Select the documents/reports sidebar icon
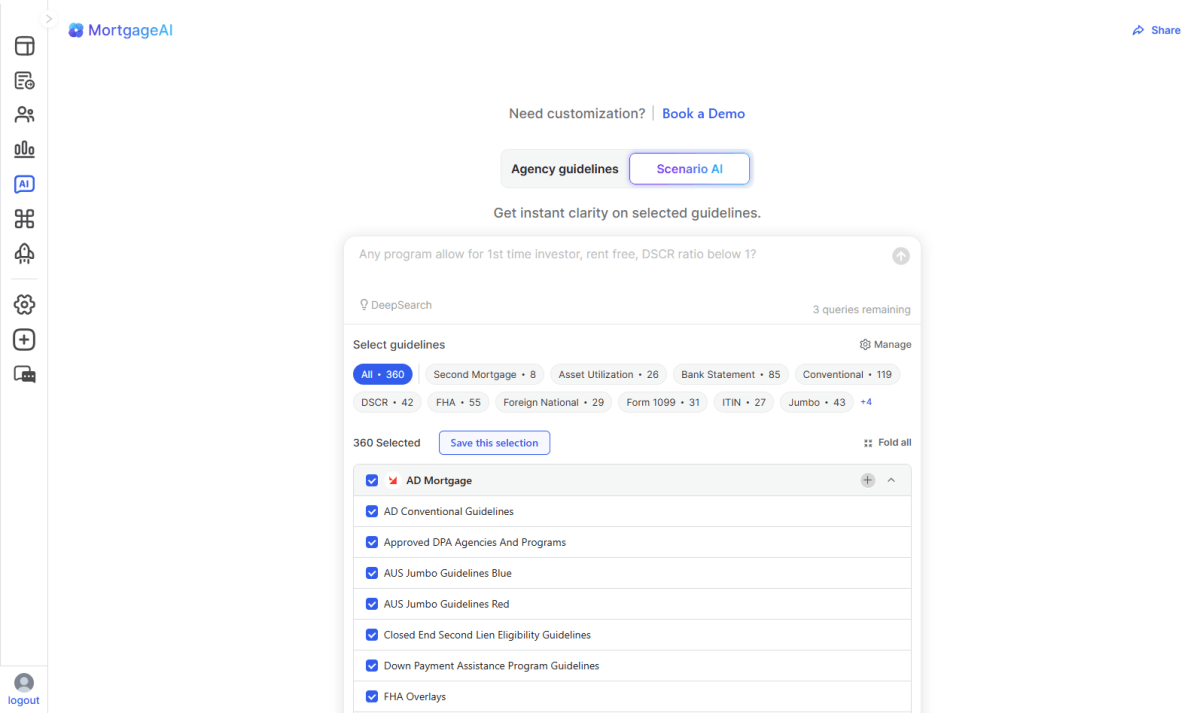Screen dimensions: 1200x713 [24, 80]
